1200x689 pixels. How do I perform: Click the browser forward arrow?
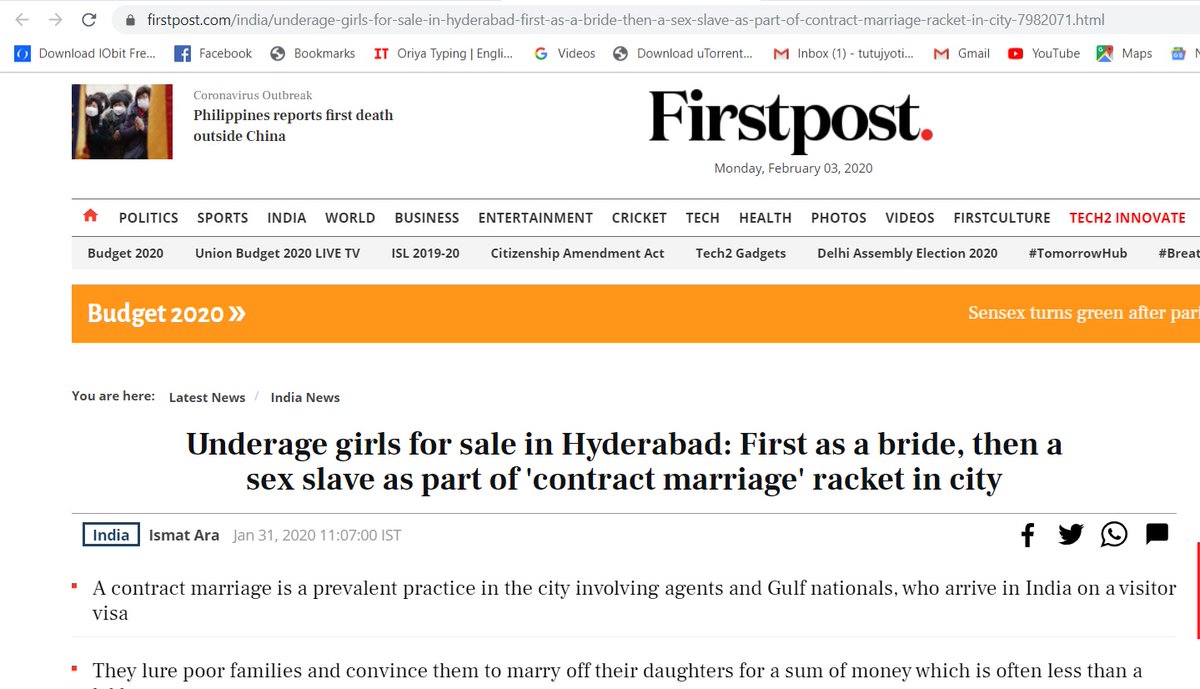click(55, 20)
